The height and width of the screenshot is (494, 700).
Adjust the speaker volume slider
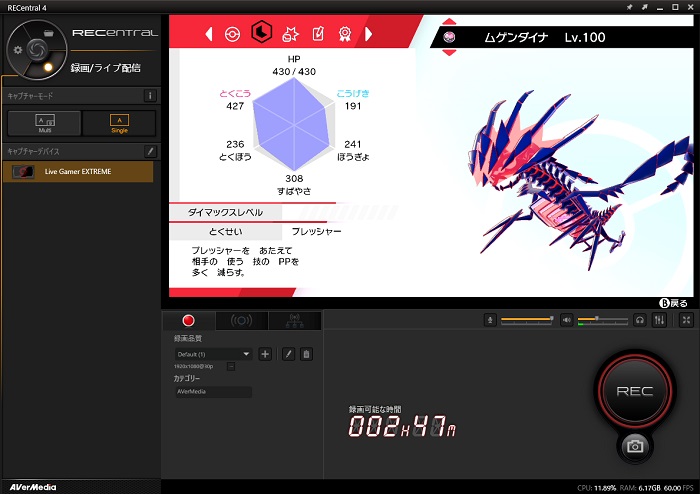click(x=603, y=320)
